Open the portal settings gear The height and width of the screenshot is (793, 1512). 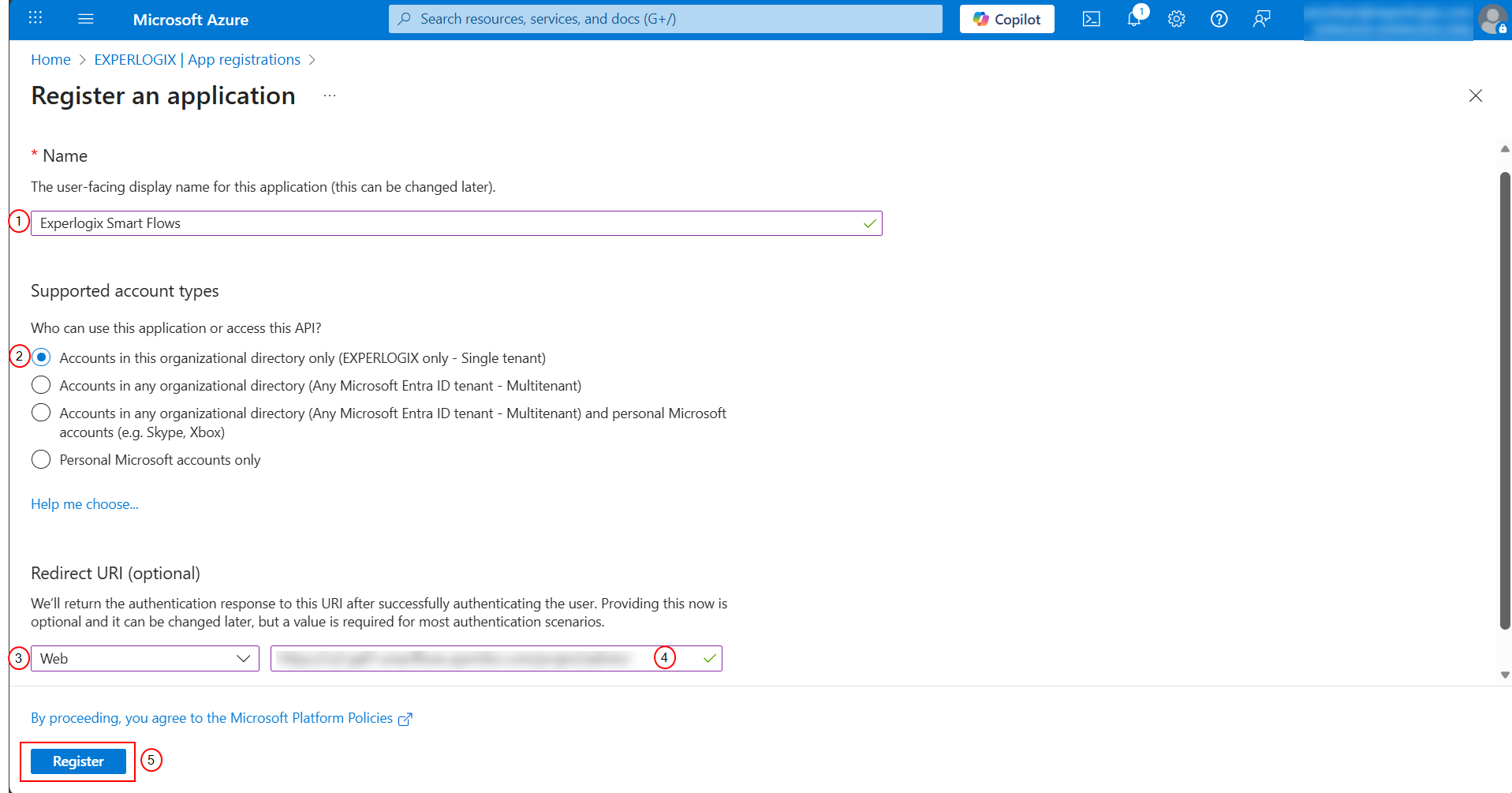click(1177, 19)
